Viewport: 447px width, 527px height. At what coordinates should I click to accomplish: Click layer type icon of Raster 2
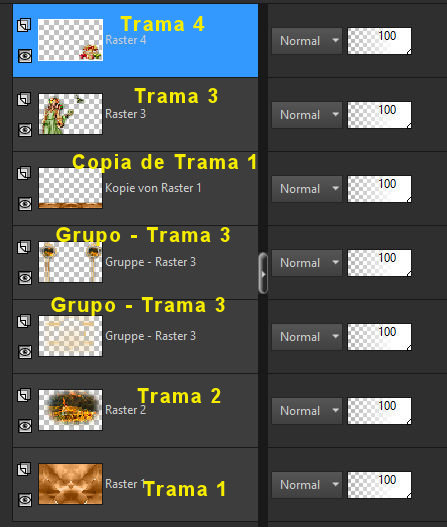coord(24,395)
